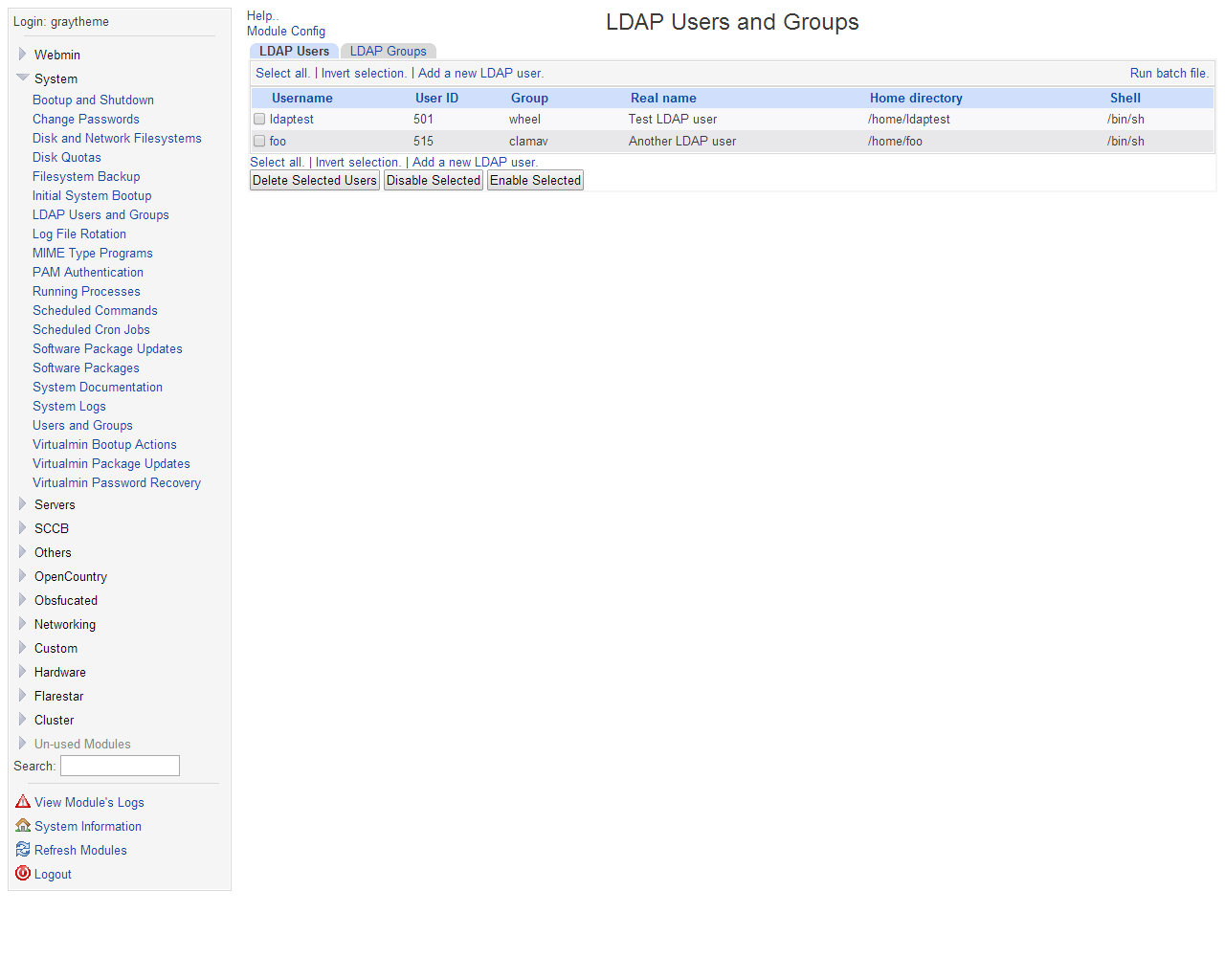Open the Module Config link
Image resolution: width=1225 pixels, height=980 pixels.
286,32
